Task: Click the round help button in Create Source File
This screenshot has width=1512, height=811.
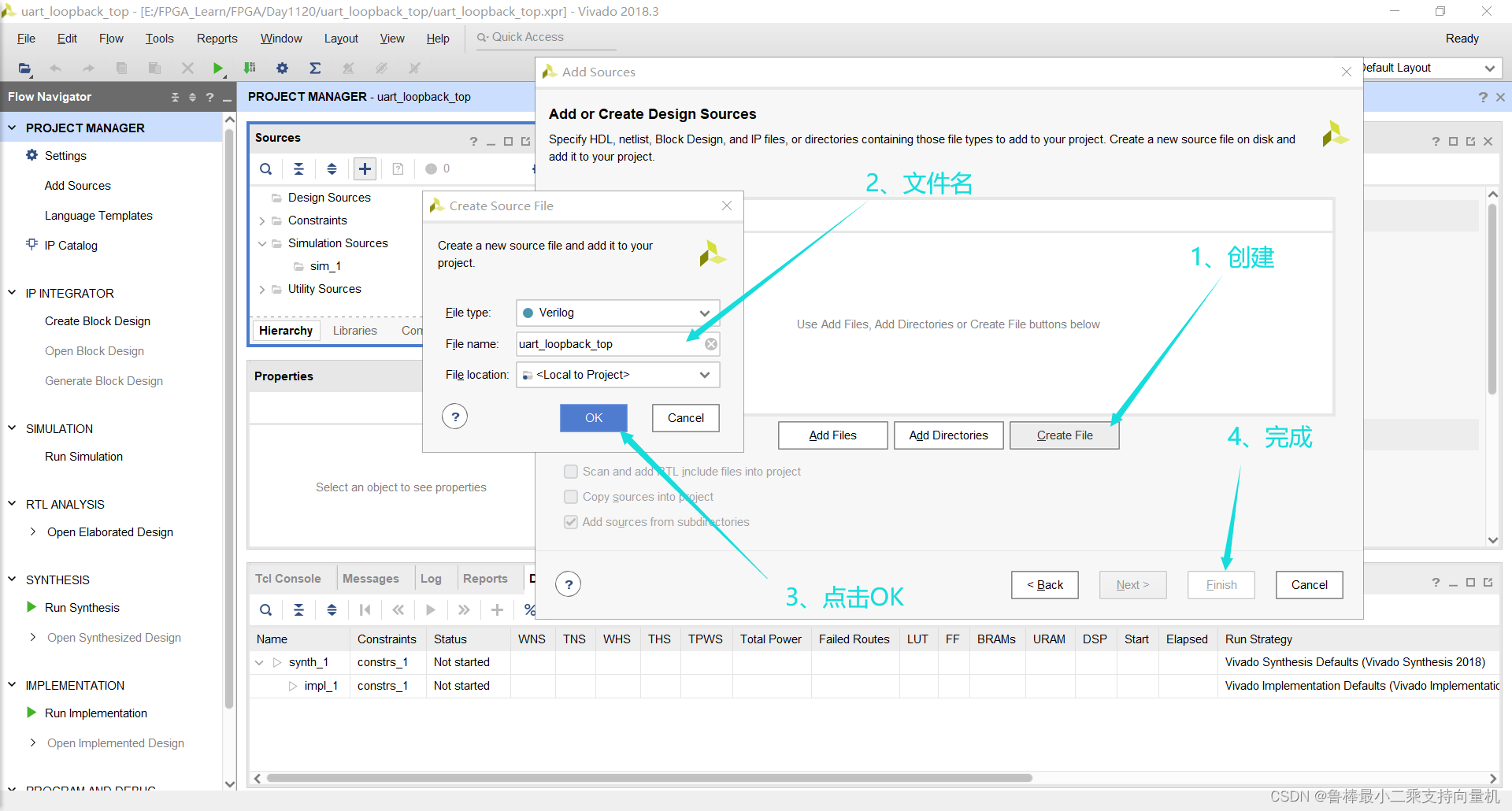Action: pyautogui.click(x=454, y=416)
